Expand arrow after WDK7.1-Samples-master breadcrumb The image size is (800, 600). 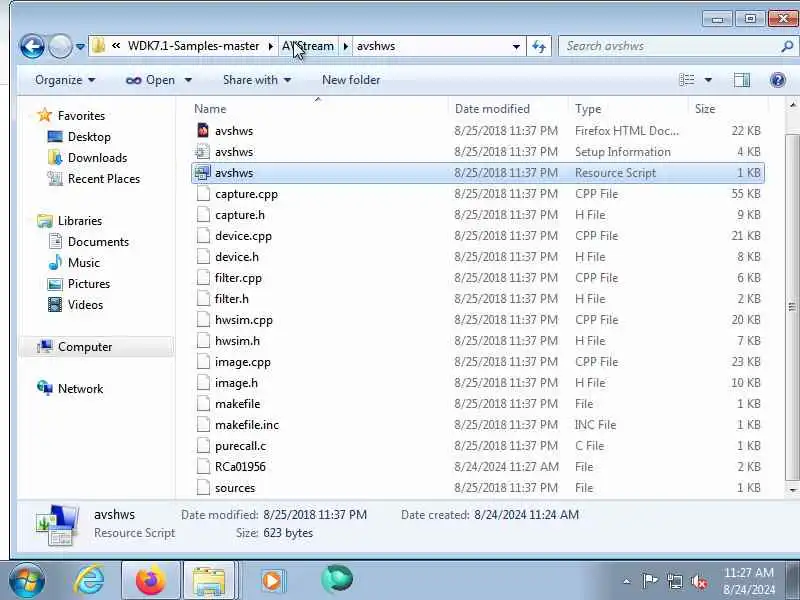click(270, 46)
